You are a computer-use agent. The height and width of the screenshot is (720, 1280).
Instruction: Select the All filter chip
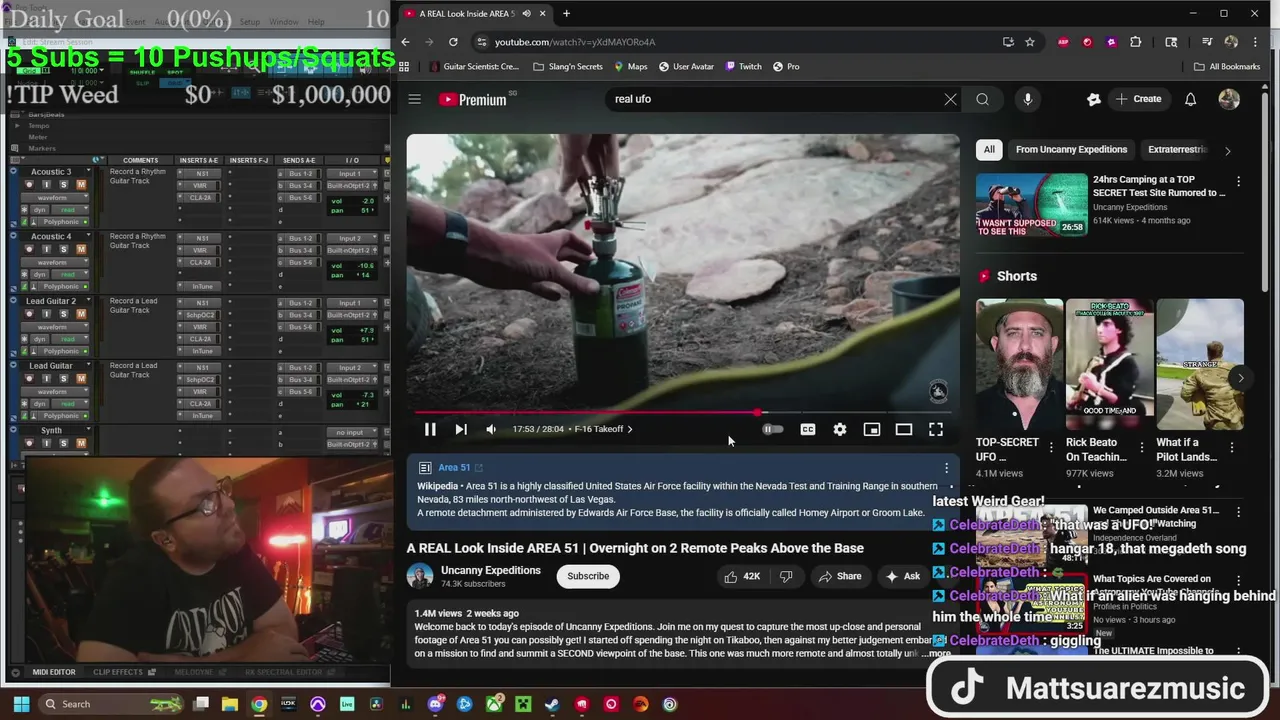coord(989,150)
